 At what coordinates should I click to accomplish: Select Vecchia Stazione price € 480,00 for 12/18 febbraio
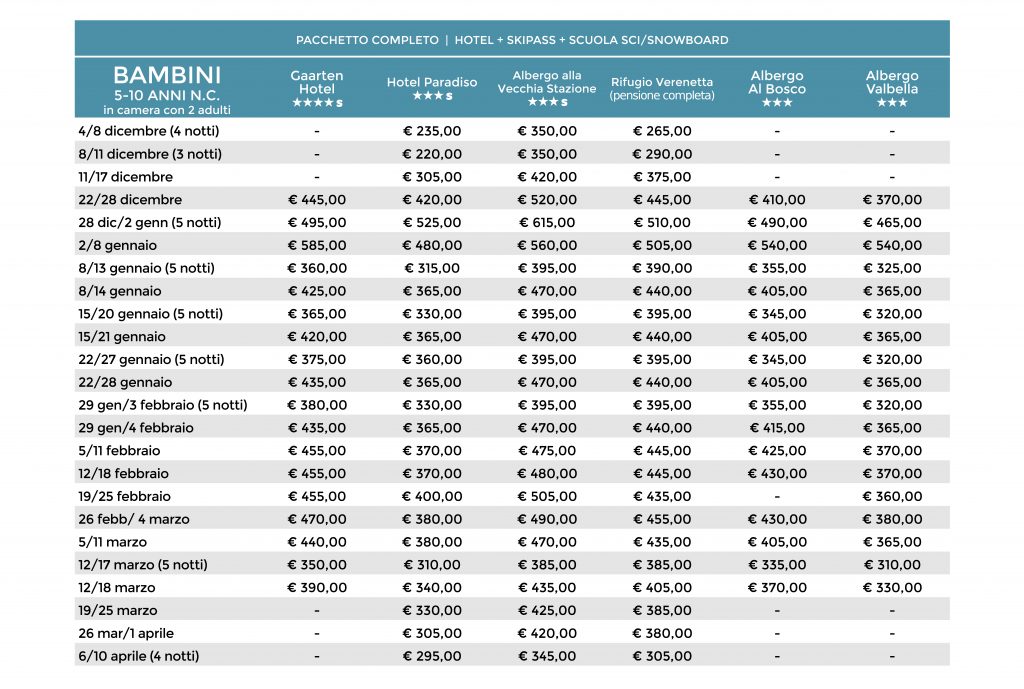(x=547, y=473)
